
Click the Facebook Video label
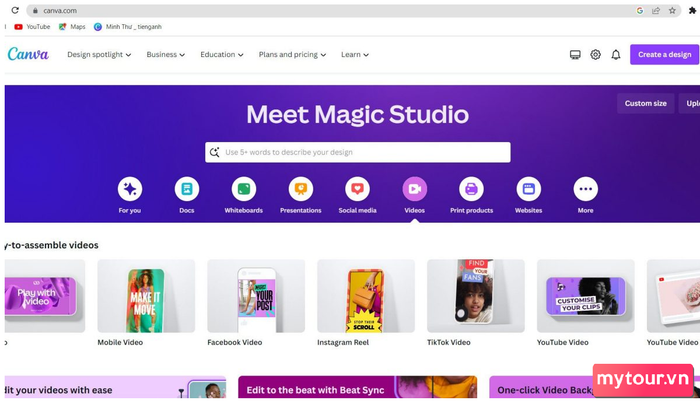click(235, 342)
